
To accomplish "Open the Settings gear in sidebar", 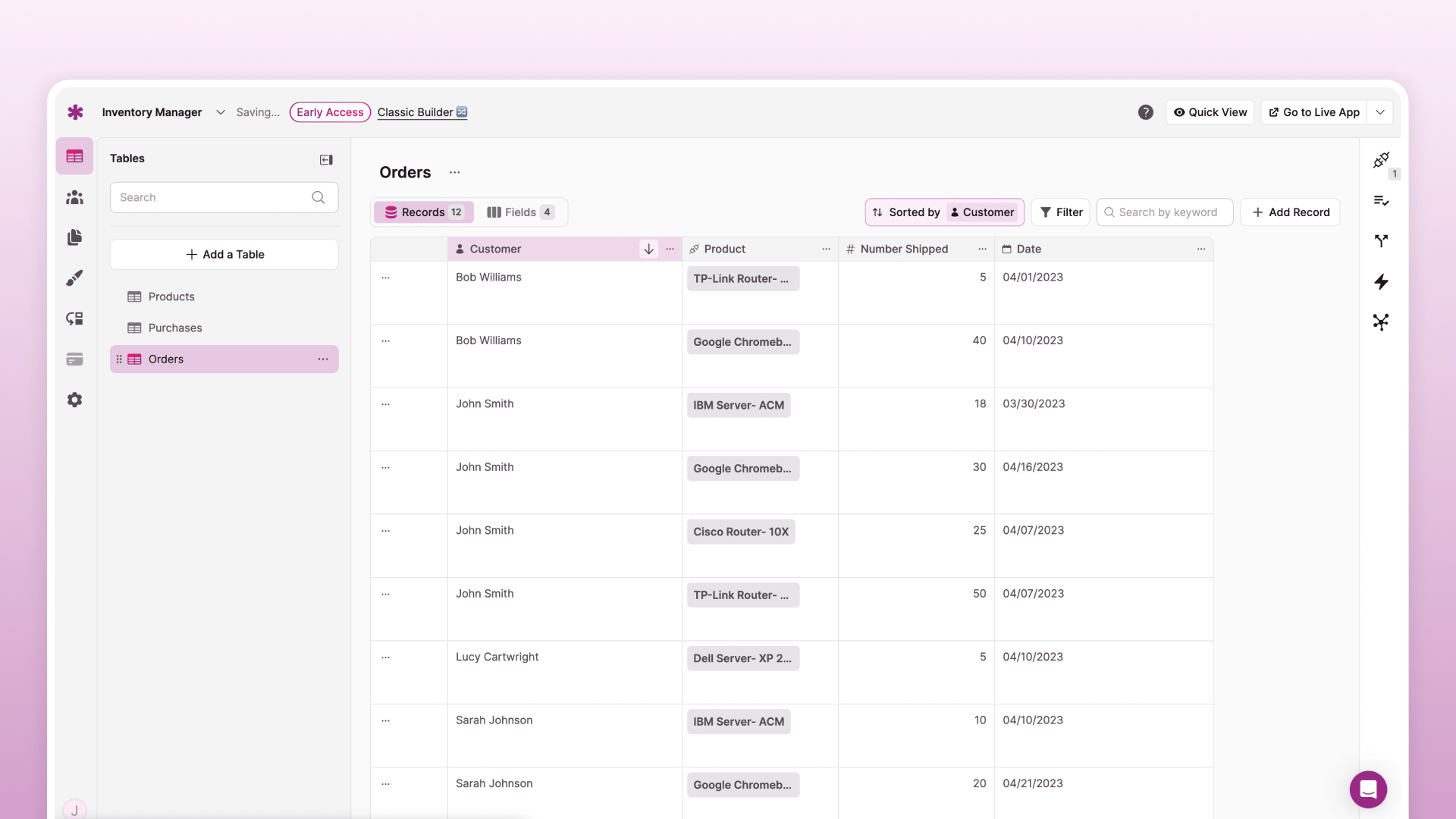I will 74,400.
